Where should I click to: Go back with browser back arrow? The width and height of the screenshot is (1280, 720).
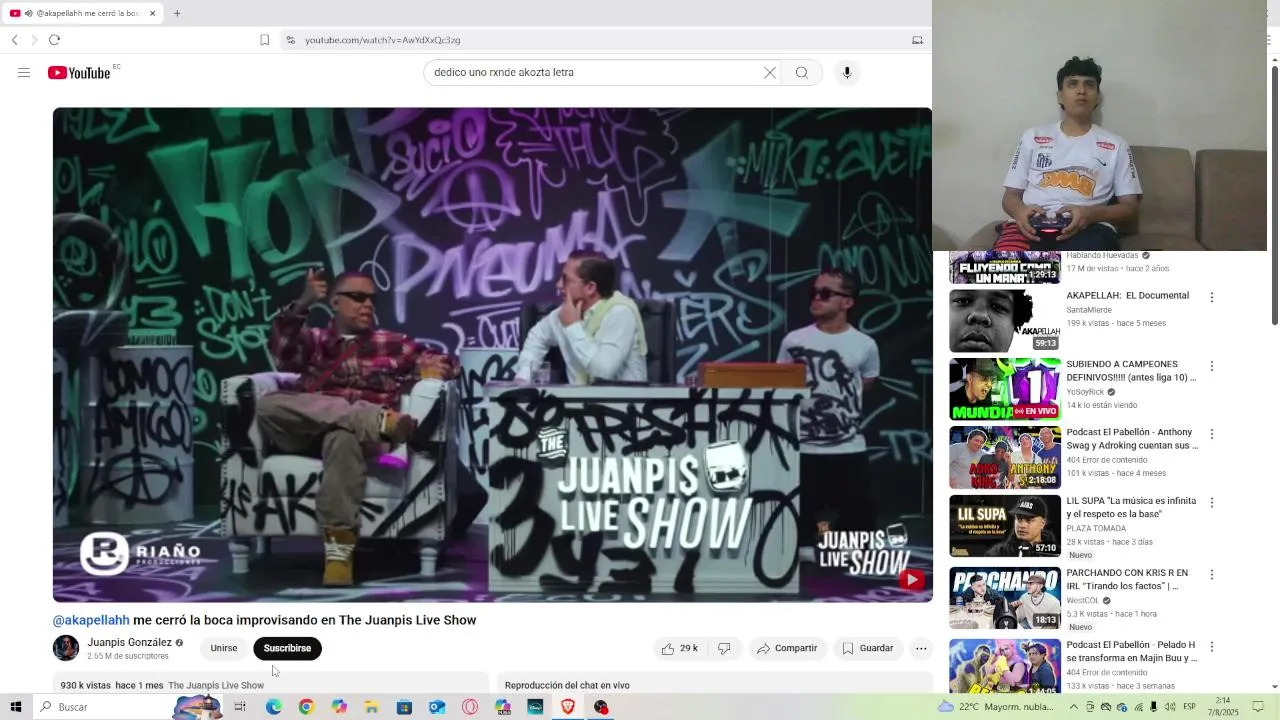point(15,40)
